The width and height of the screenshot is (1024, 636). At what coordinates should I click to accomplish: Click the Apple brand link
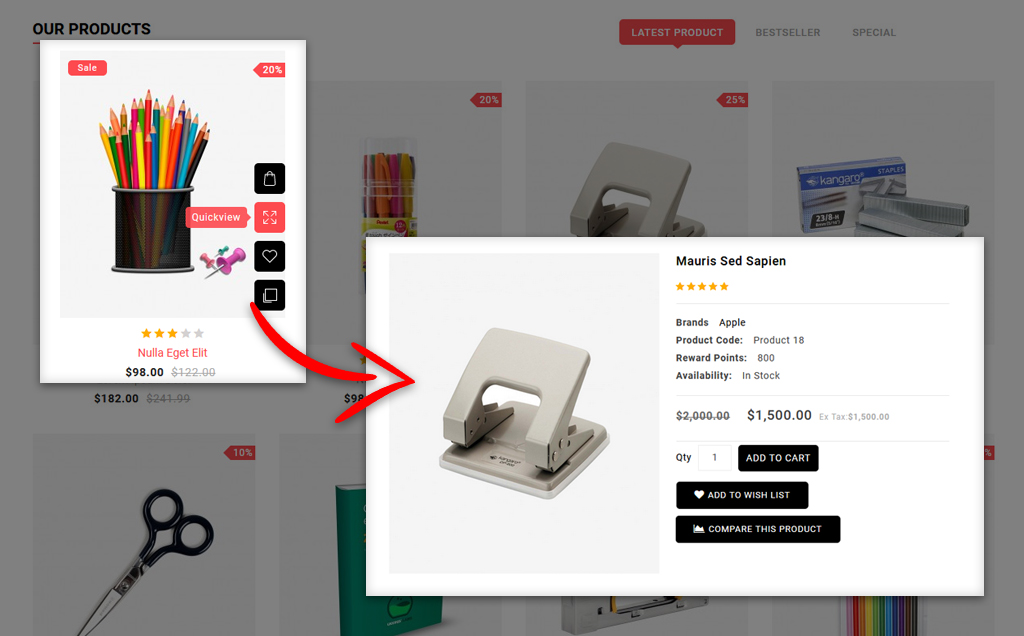(732, 323)
